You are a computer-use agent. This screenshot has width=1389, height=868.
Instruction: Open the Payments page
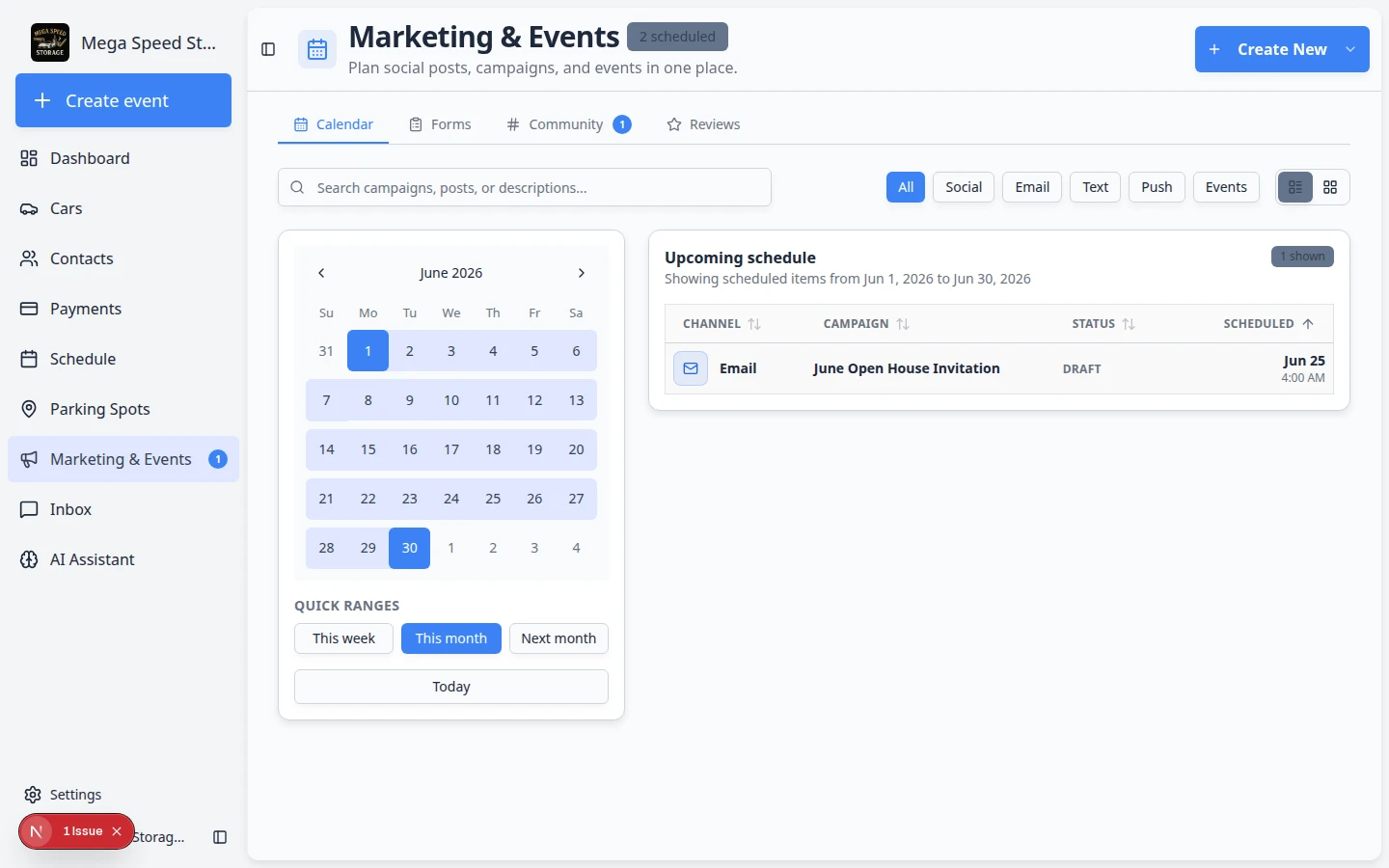pos(123,309)
